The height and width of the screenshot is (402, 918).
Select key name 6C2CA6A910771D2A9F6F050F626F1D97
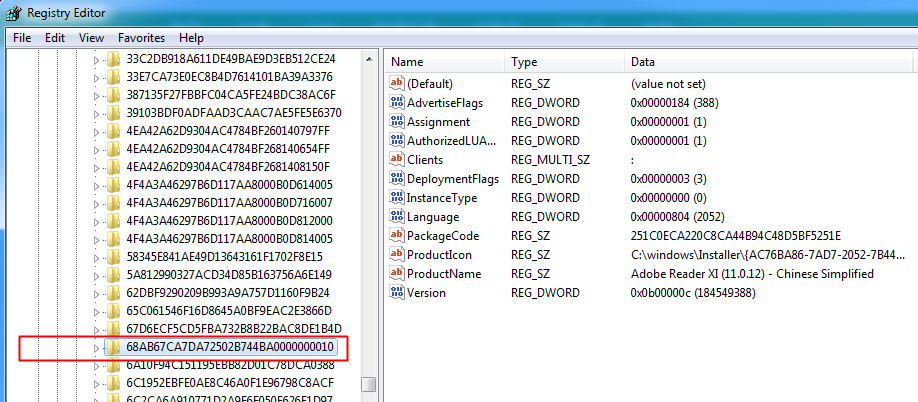click(229, 400)
